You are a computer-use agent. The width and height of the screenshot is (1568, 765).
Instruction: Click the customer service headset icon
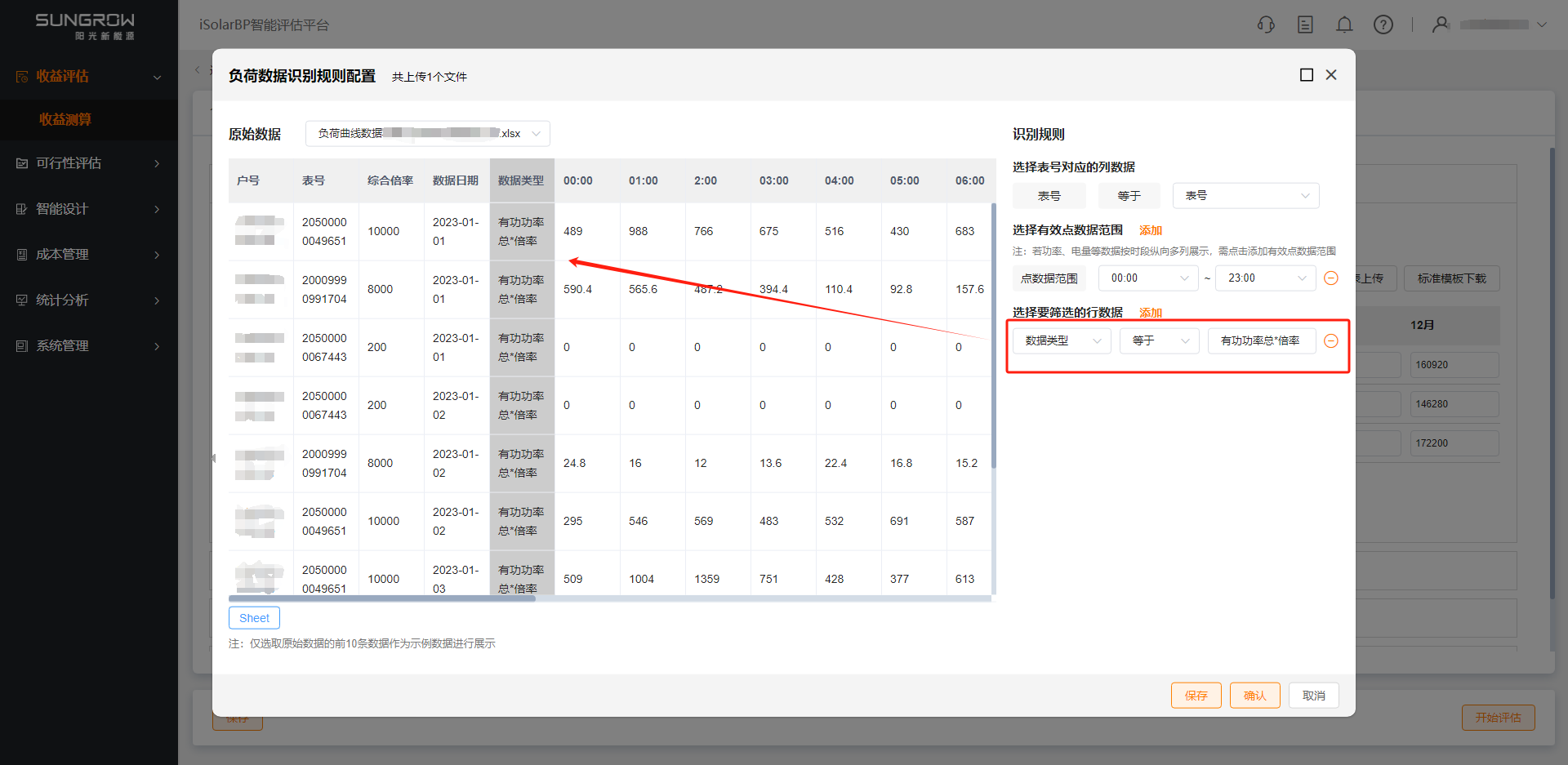coord(1266,24)
